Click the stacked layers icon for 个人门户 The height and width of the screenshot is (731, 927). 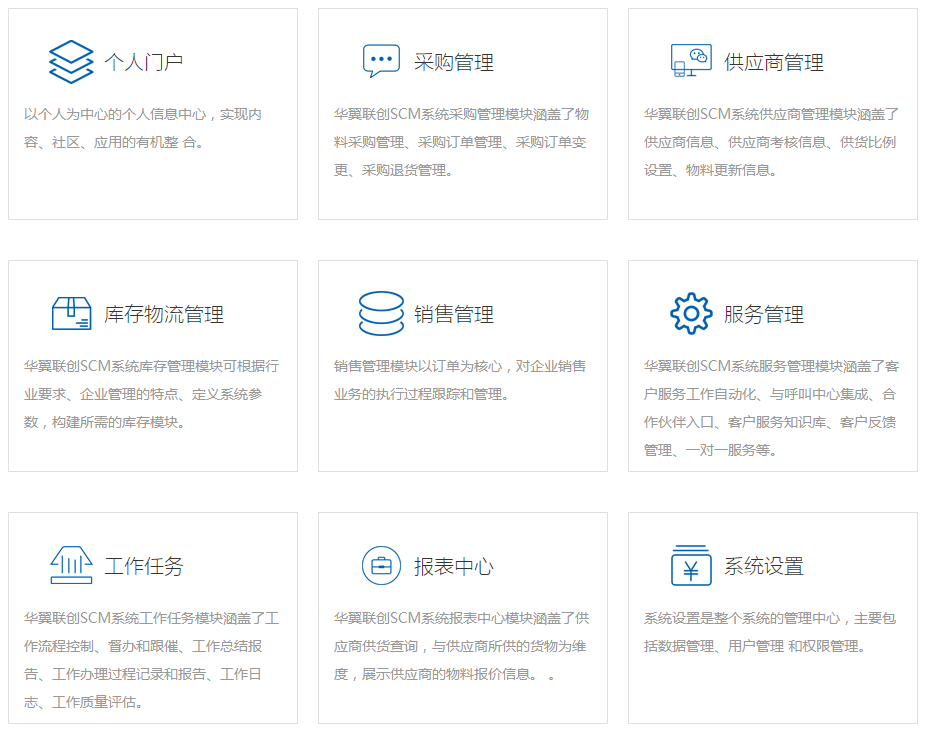(x=71, y=62)
